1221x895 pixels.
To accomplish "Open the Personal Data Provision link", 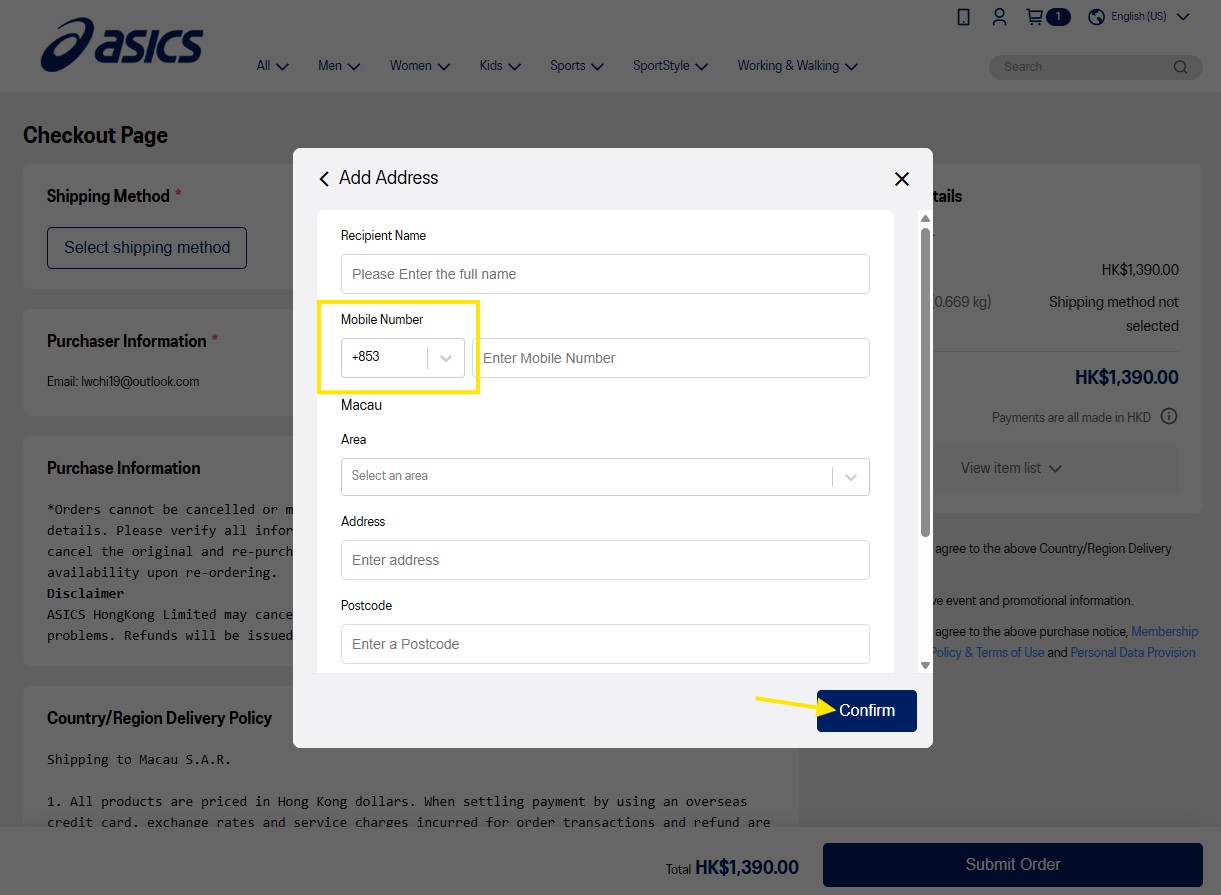I will click(1133, 652).
